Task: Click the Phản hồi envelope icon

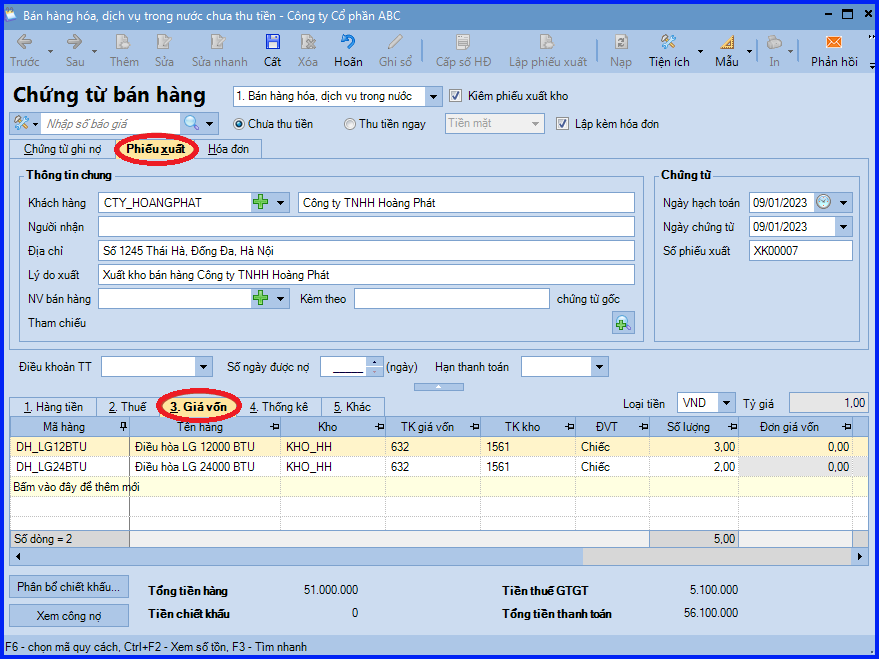Action: pyautogui.click(x=834, y=42)
